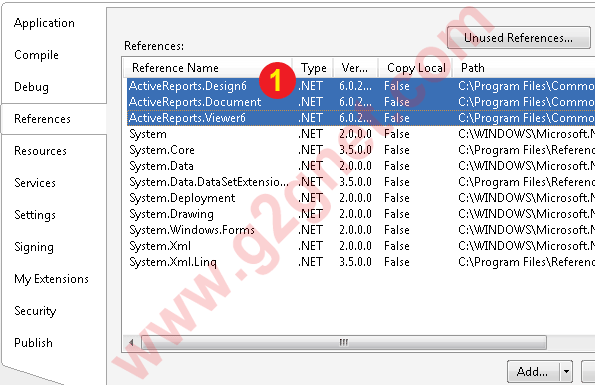The height and width of the screenshot is (385, 595).
Task: Click .NET type of System.Deployment
Action: (x=310, y=198)
